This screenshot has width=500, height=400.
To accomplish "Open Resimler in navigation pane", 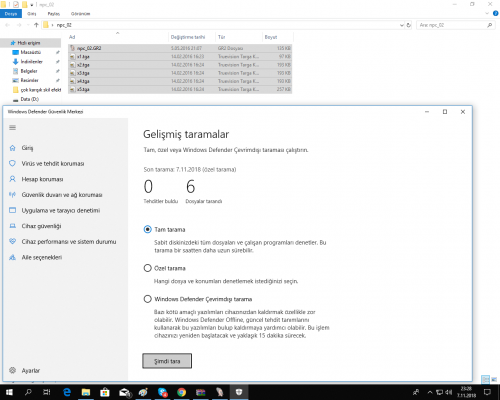I will (29, 80).
